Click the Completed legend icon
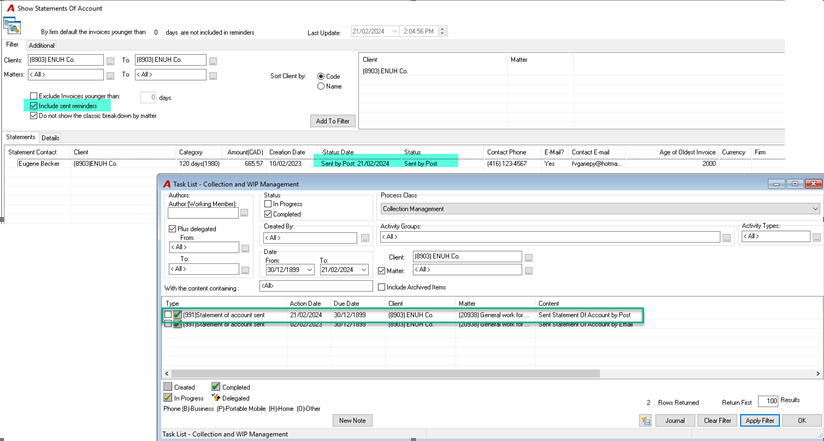Image resolution: width=824 pixels, height=441 pixels. pos(215,387)
